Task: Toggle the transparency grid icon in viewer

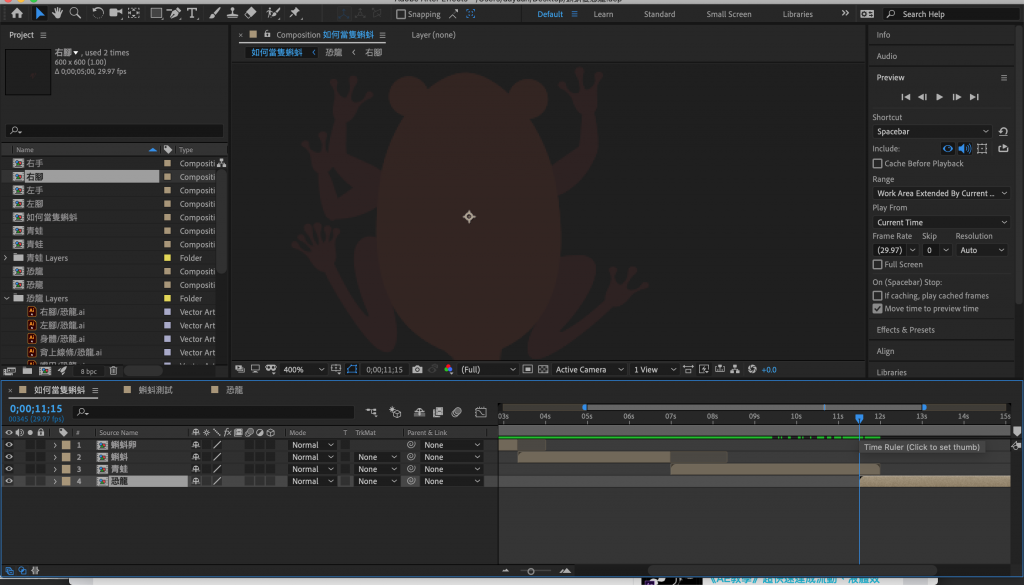Action: [x=543, y=370]
